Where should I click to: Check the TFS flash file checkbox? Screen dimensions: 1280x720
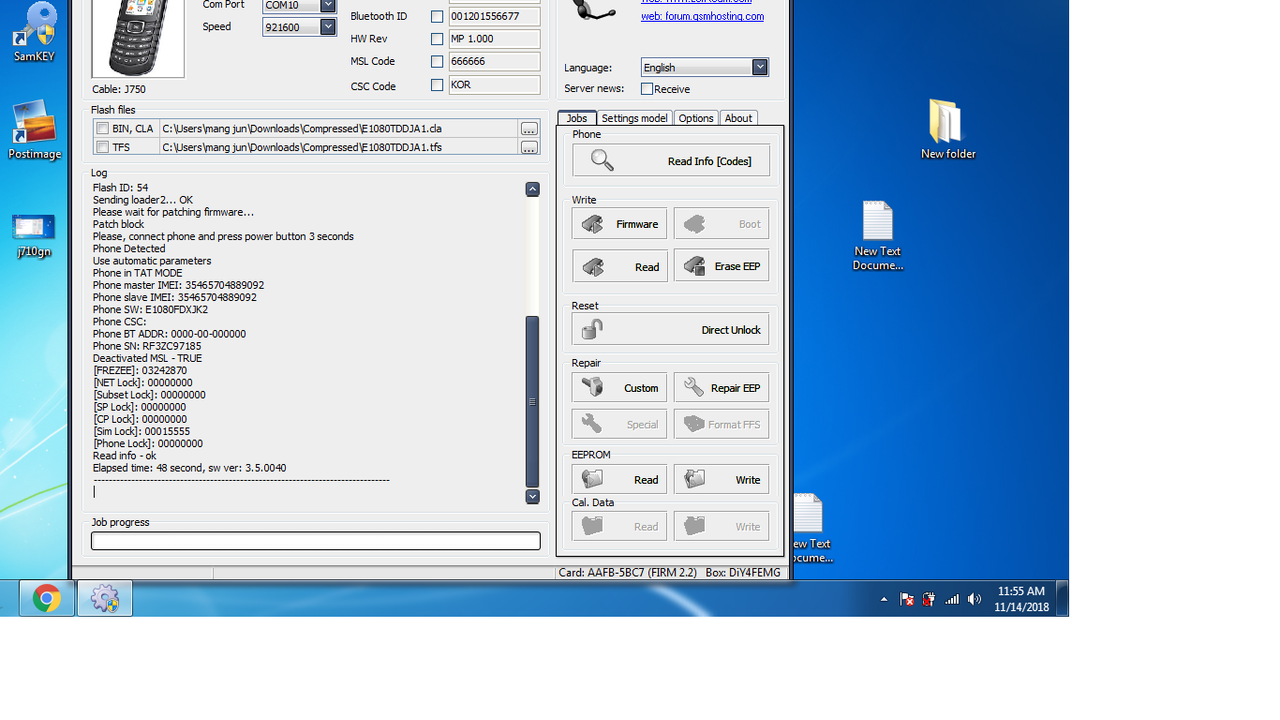point(102,147)
